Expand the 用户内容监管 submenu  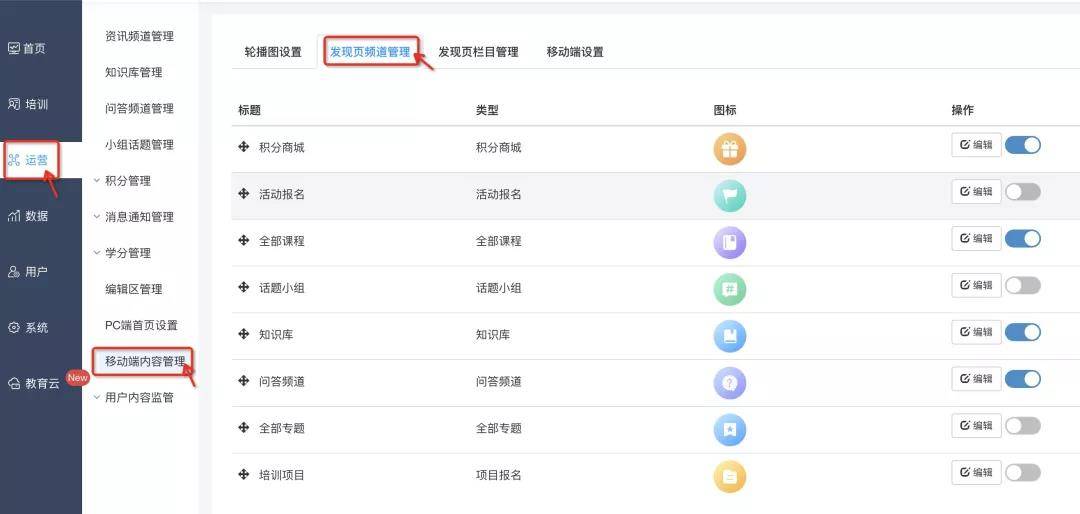pos(134,397)
